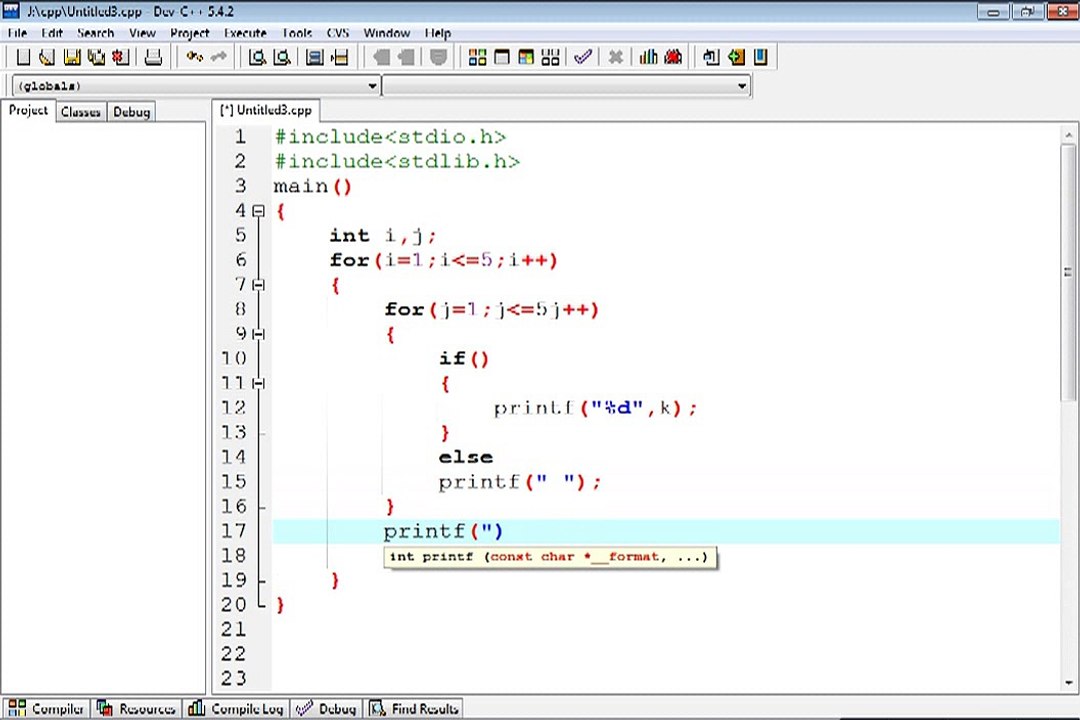Rebuild all using the outlined squares icon

(550, 57)
